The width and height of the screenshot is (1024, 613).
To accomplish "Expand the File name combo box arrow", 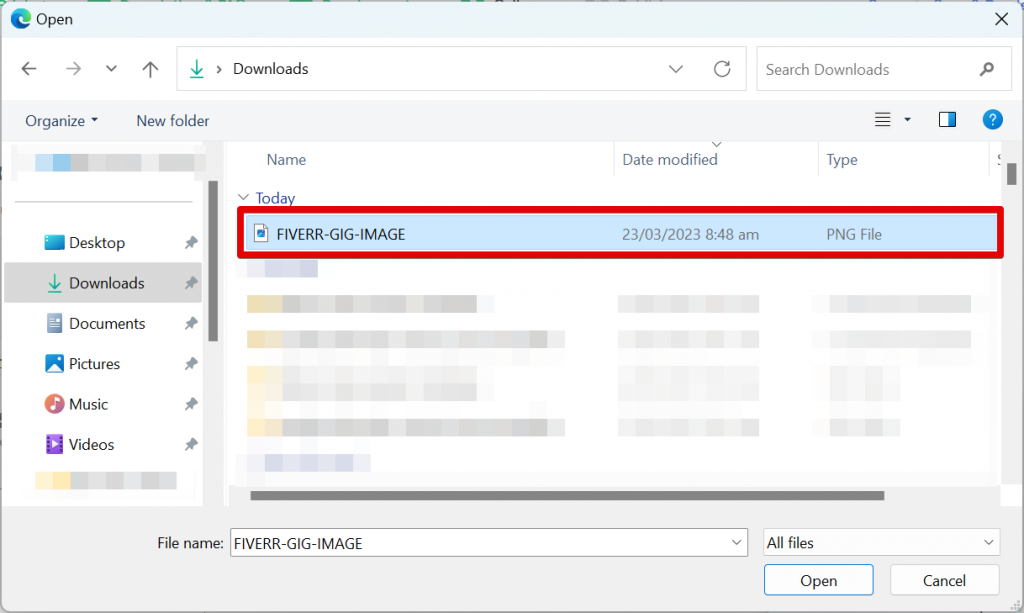I will point(736,542).
